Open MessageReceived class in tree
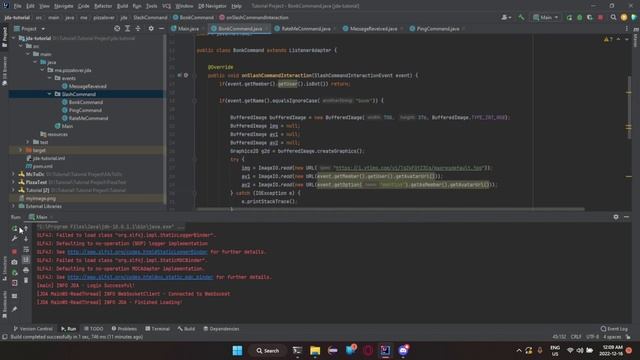The height and width of the screenshot is (360, 640). click(x=84, y=86)
